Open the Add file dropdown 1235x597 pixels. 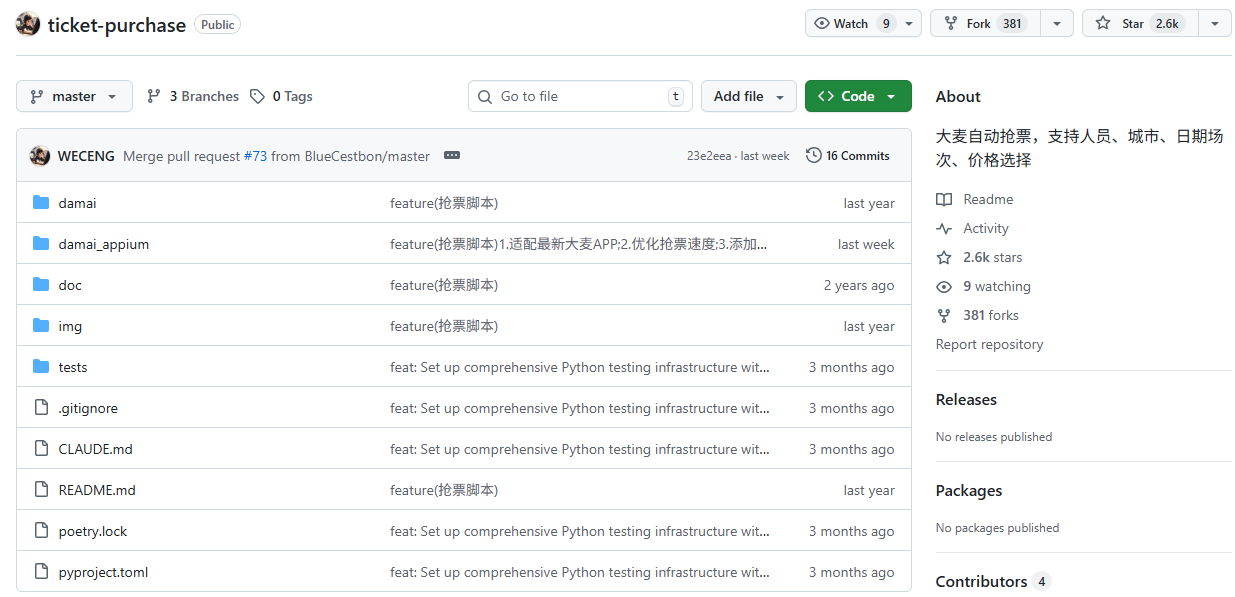point(749,96)
